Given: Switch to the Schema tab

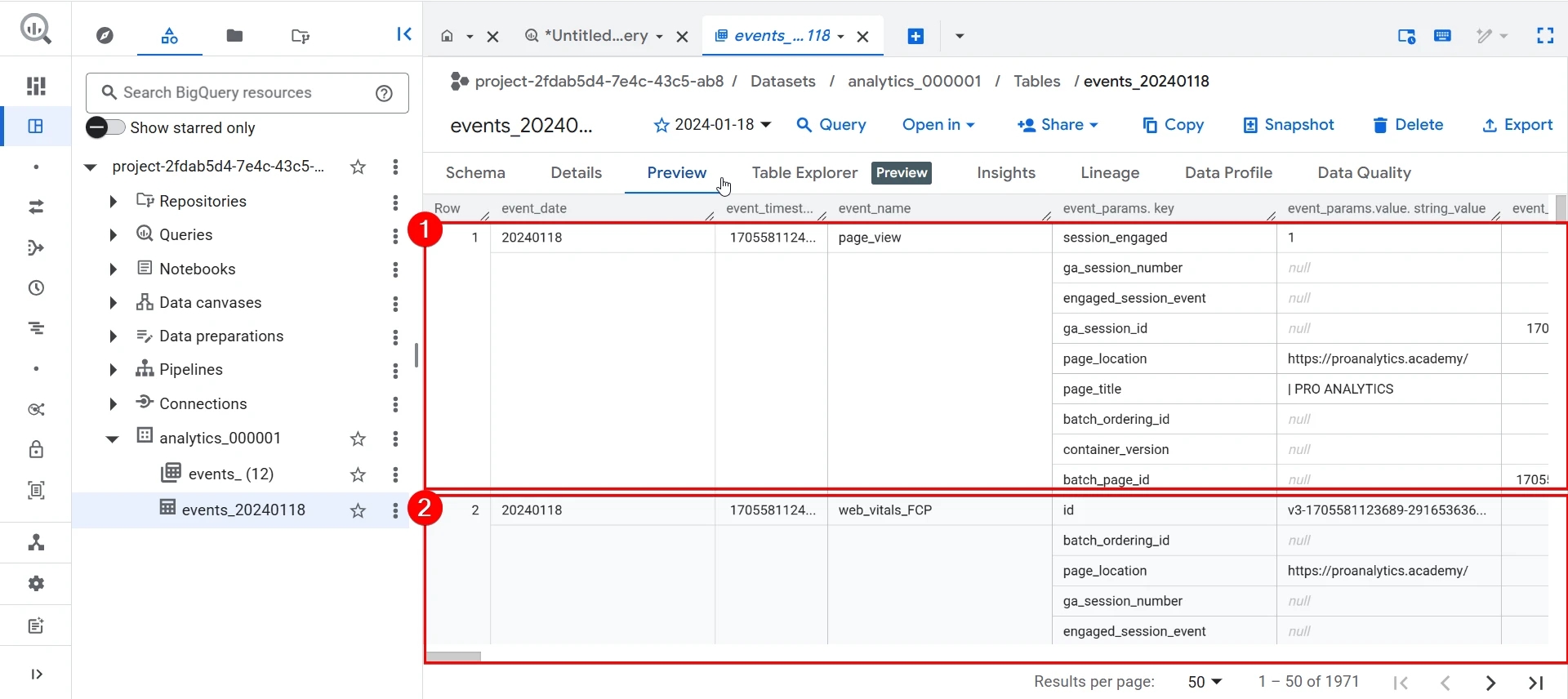Looking at the screenshot, I should click(475, 173).
